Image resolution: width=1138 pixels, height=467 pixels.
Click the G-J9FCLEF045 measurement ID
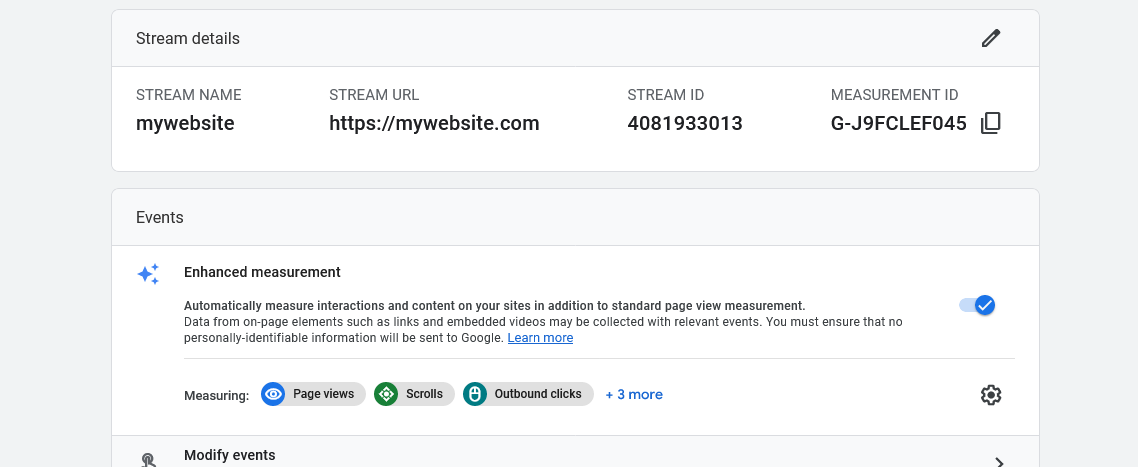pos(898,123)
